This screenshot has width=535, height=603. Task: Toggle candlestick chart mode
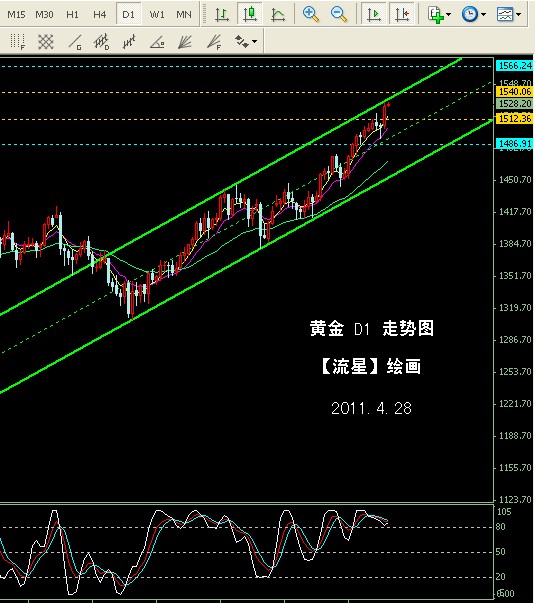pos(250,14)
